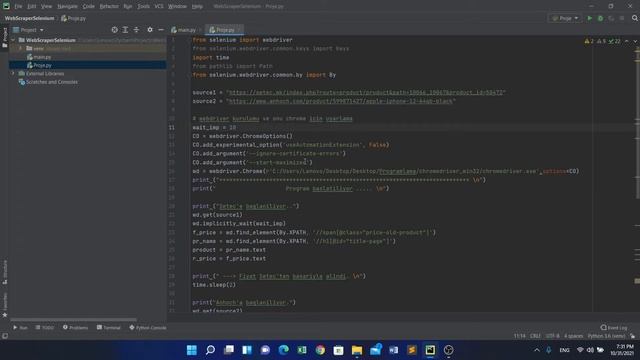Expand all in Project panel
The width and height of the screenshot is (640, 360).
point(125,30)
